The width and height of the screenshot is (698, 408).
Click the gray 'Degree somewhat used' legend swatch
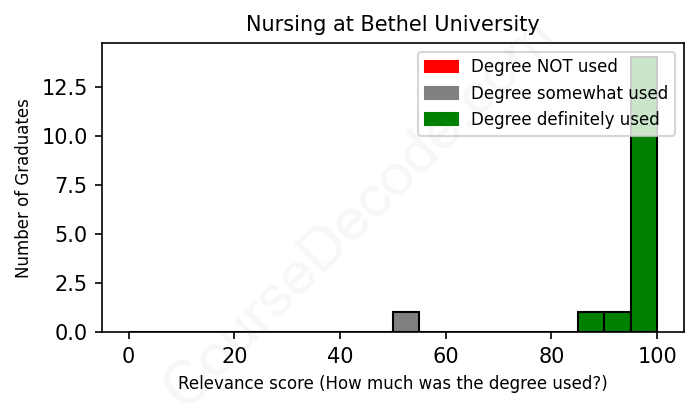(441, 93)
